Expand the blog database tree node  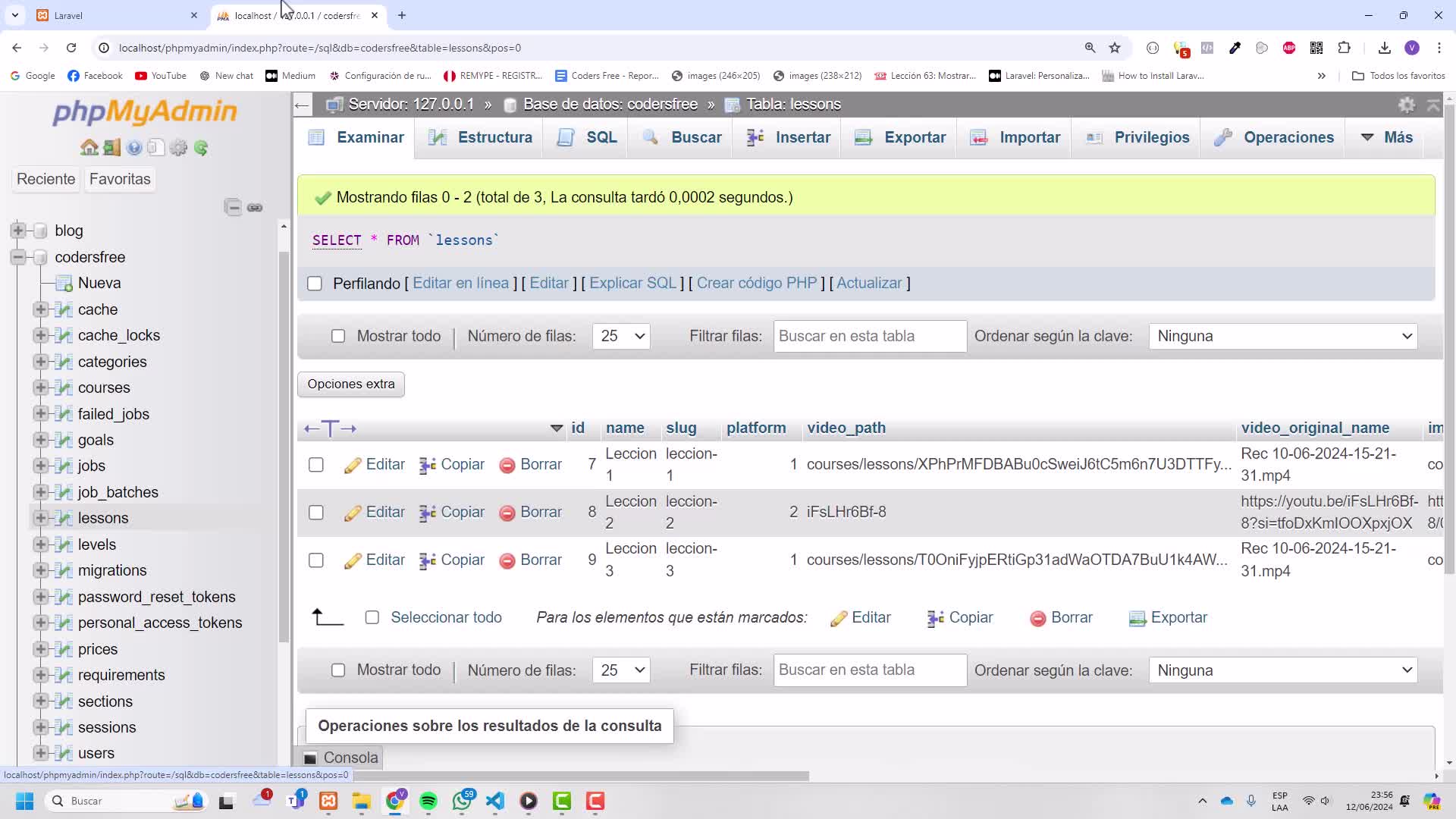point(18,231)
